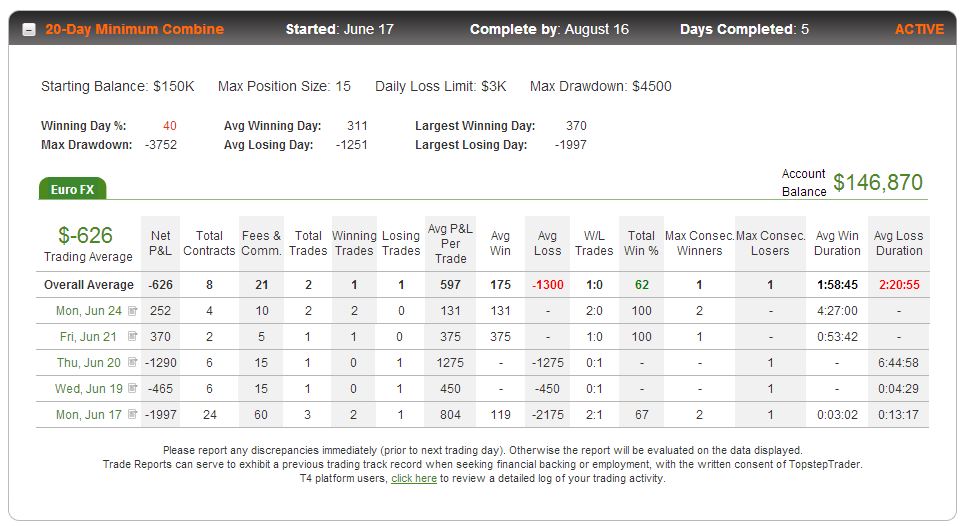Click the Account Balance $146,870 amount

[x=878, y=183]
